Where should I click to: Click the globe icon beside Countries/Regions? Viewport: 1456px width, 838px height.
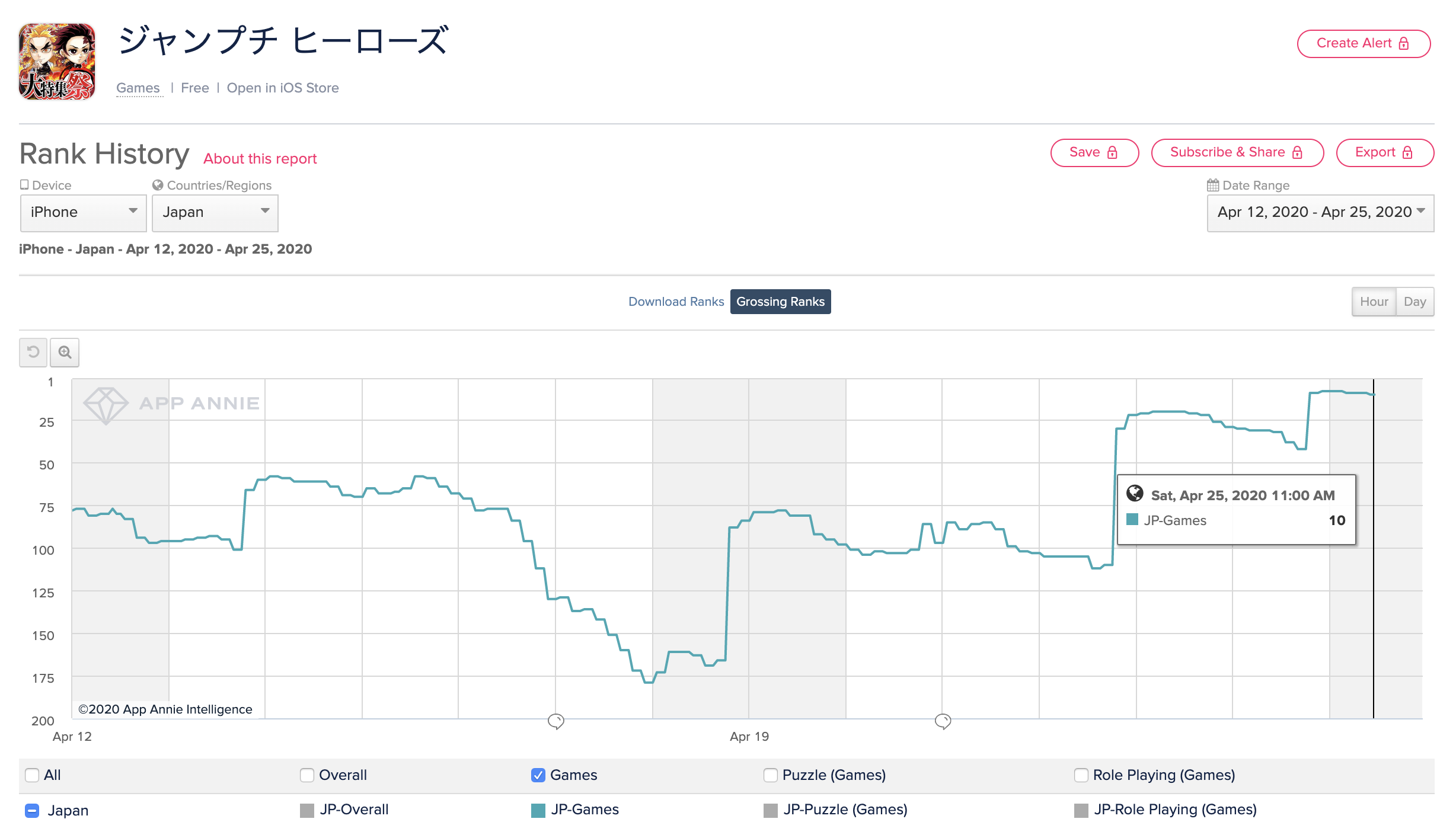tap(158, 185)
